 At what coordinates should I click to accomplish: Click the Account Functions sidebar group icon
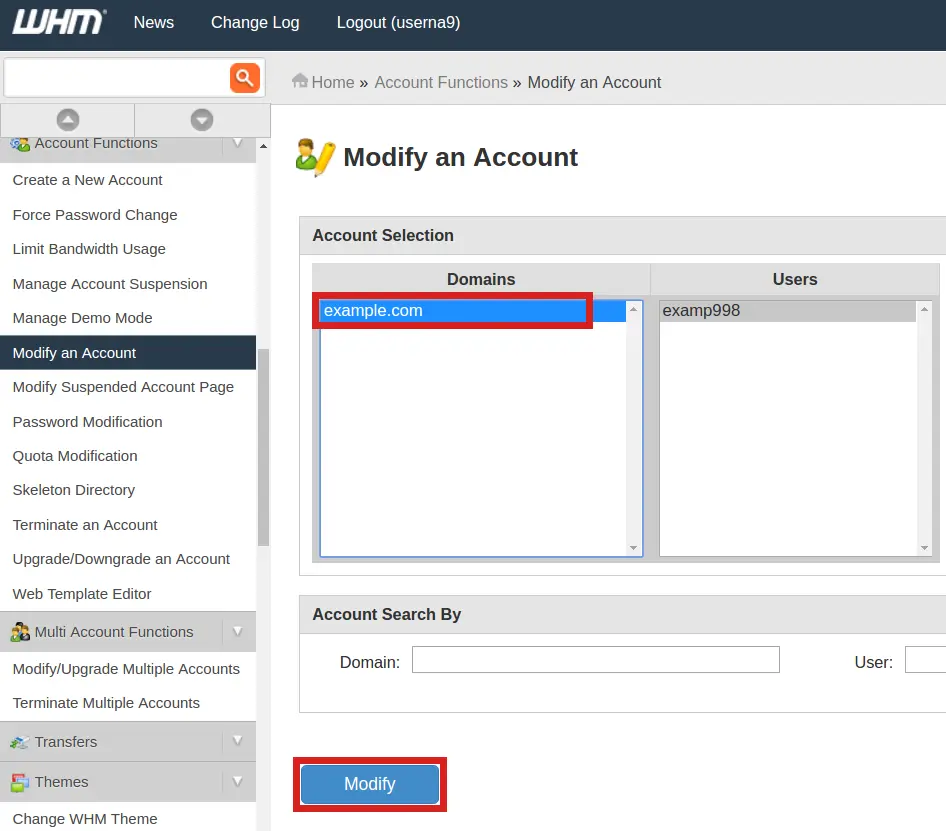[x=21, y=143]
